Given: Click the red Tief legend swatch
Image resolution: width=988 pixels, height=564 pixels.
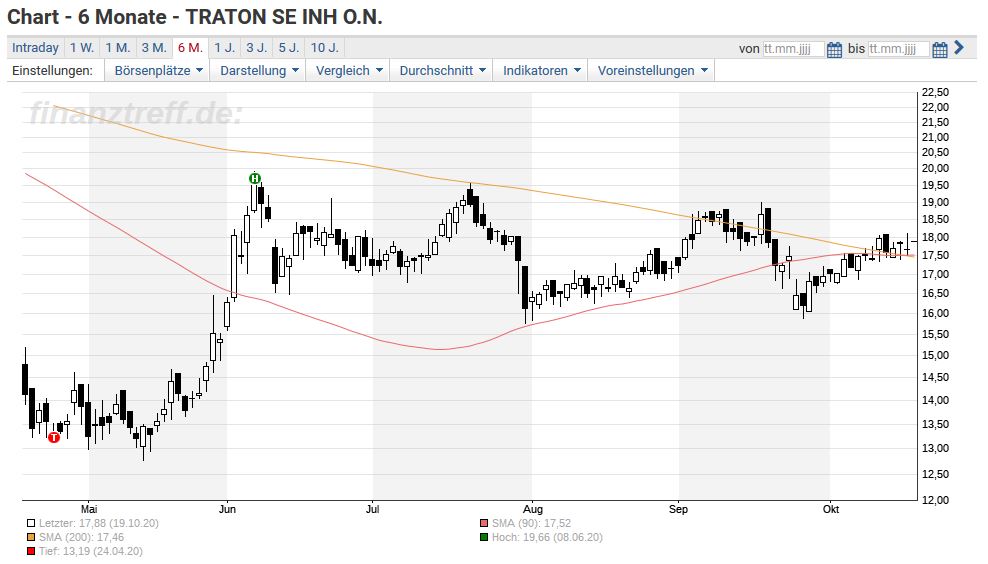Looking at the screenshot, I should (31, 551).
